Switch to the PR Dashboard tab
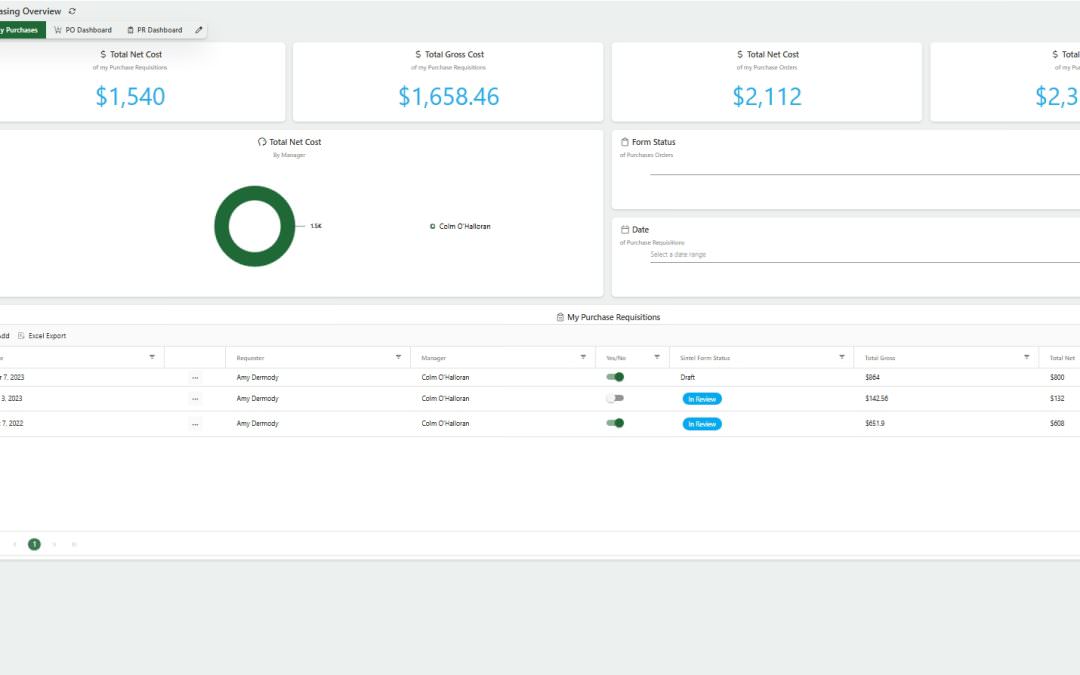 coord(155,30)
